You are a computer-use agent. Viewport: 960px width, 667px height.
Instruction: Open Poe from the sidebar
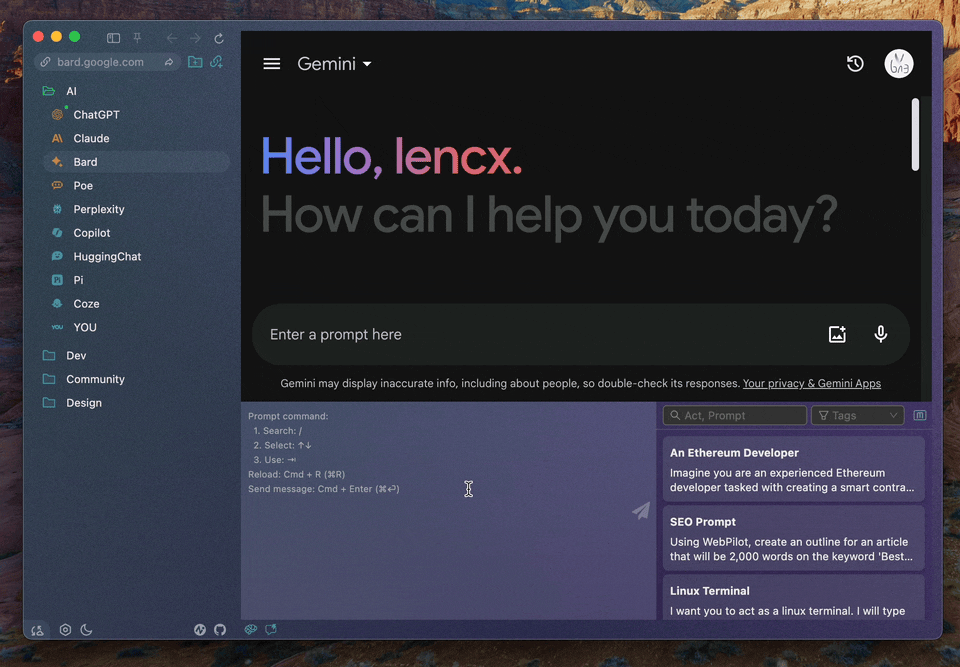click(x=137, y=186)
